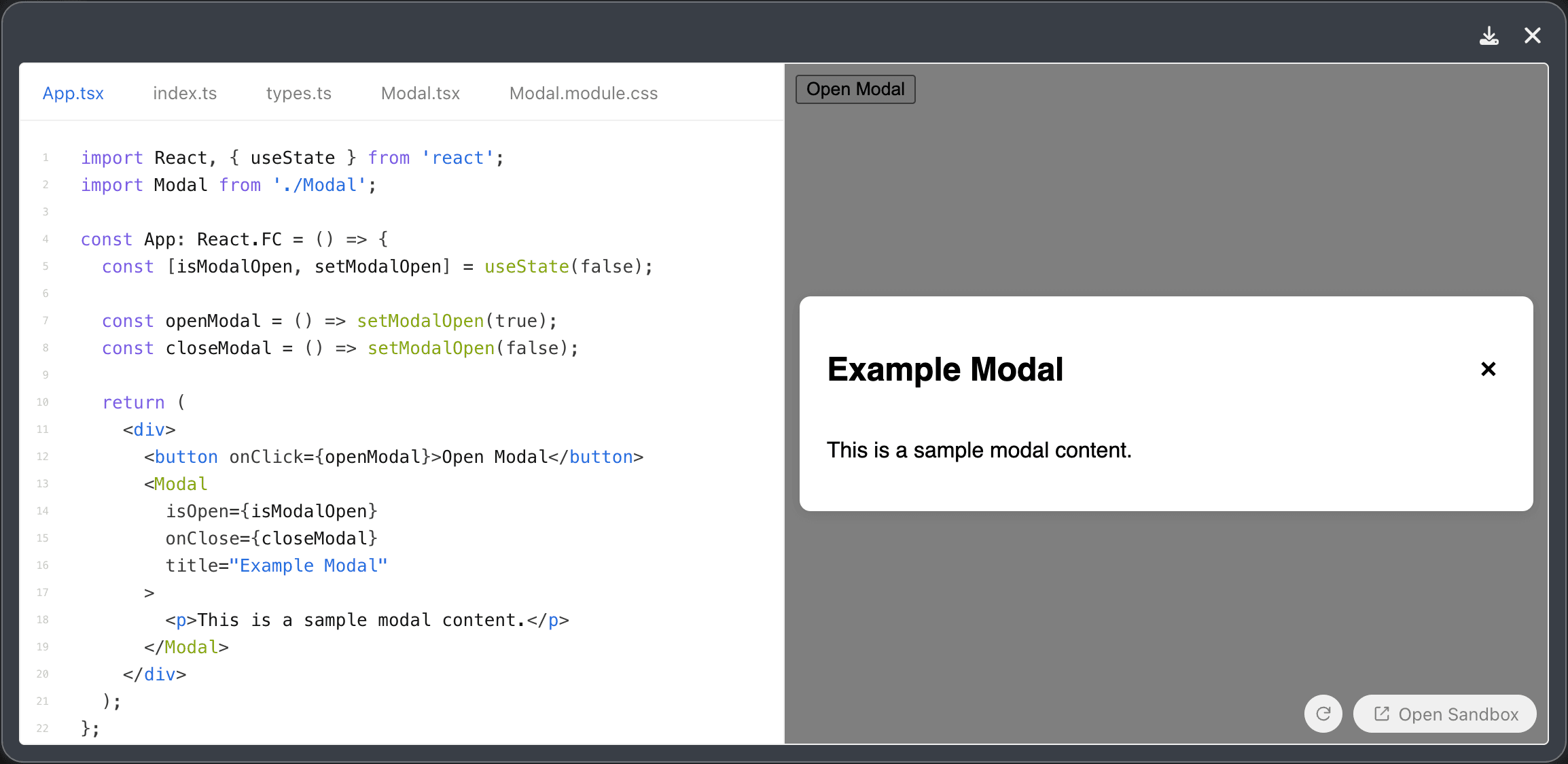Click line number 22 at the editor bottom

tap(42, 728)
